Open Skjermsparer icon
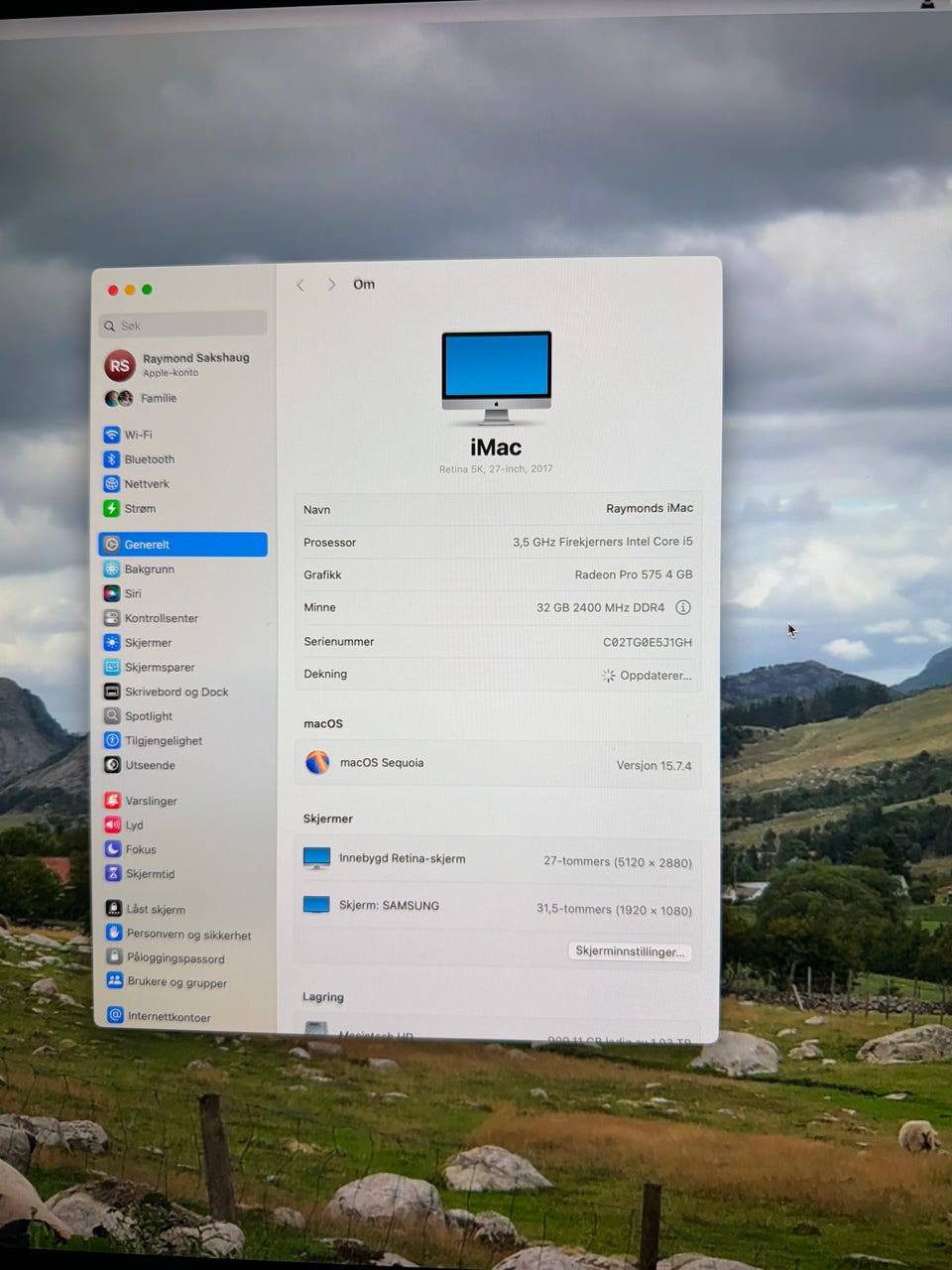 tap(112, 667)
